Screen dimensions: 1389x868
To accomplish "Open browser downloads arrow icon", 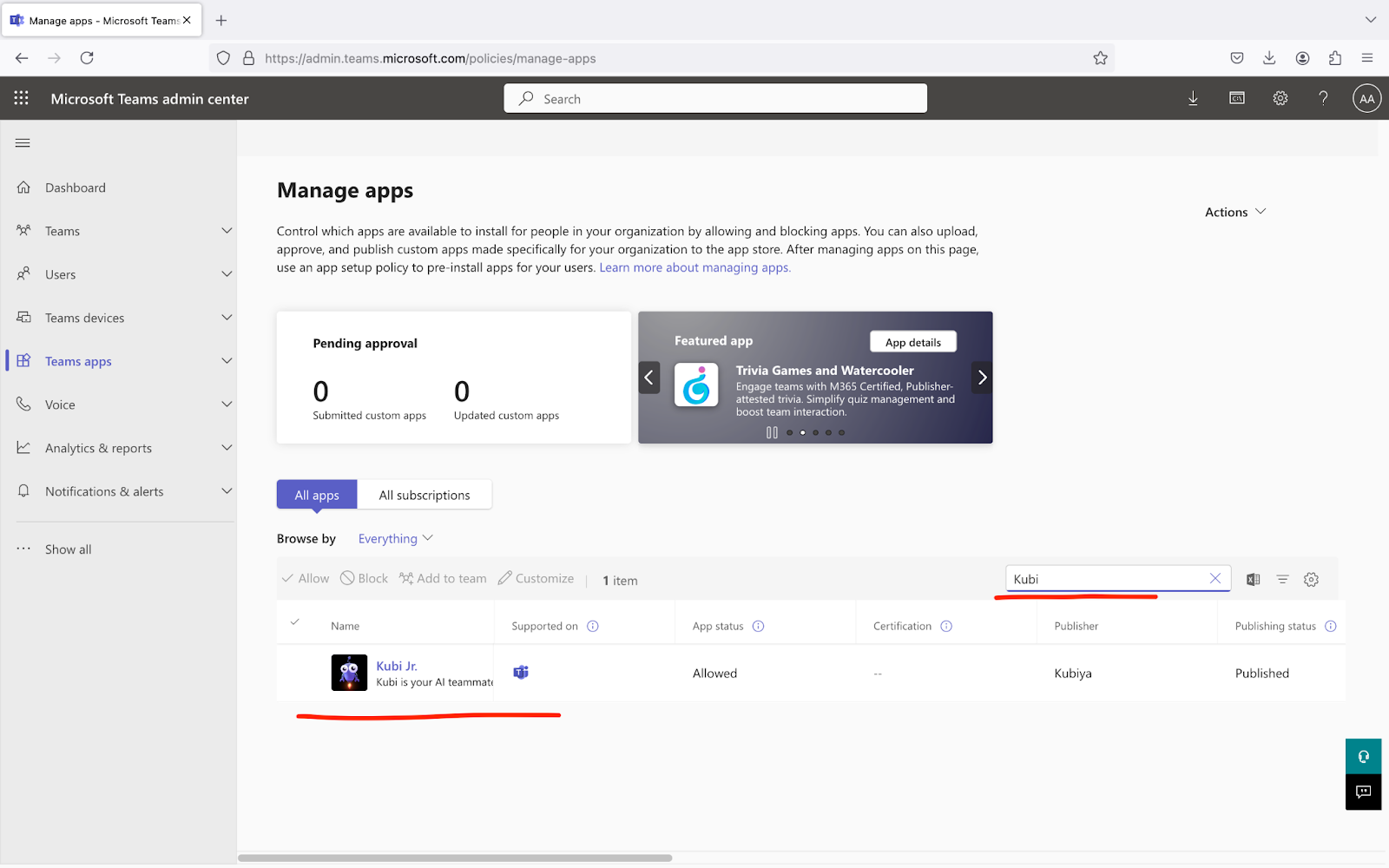I will coord(1269,58).
